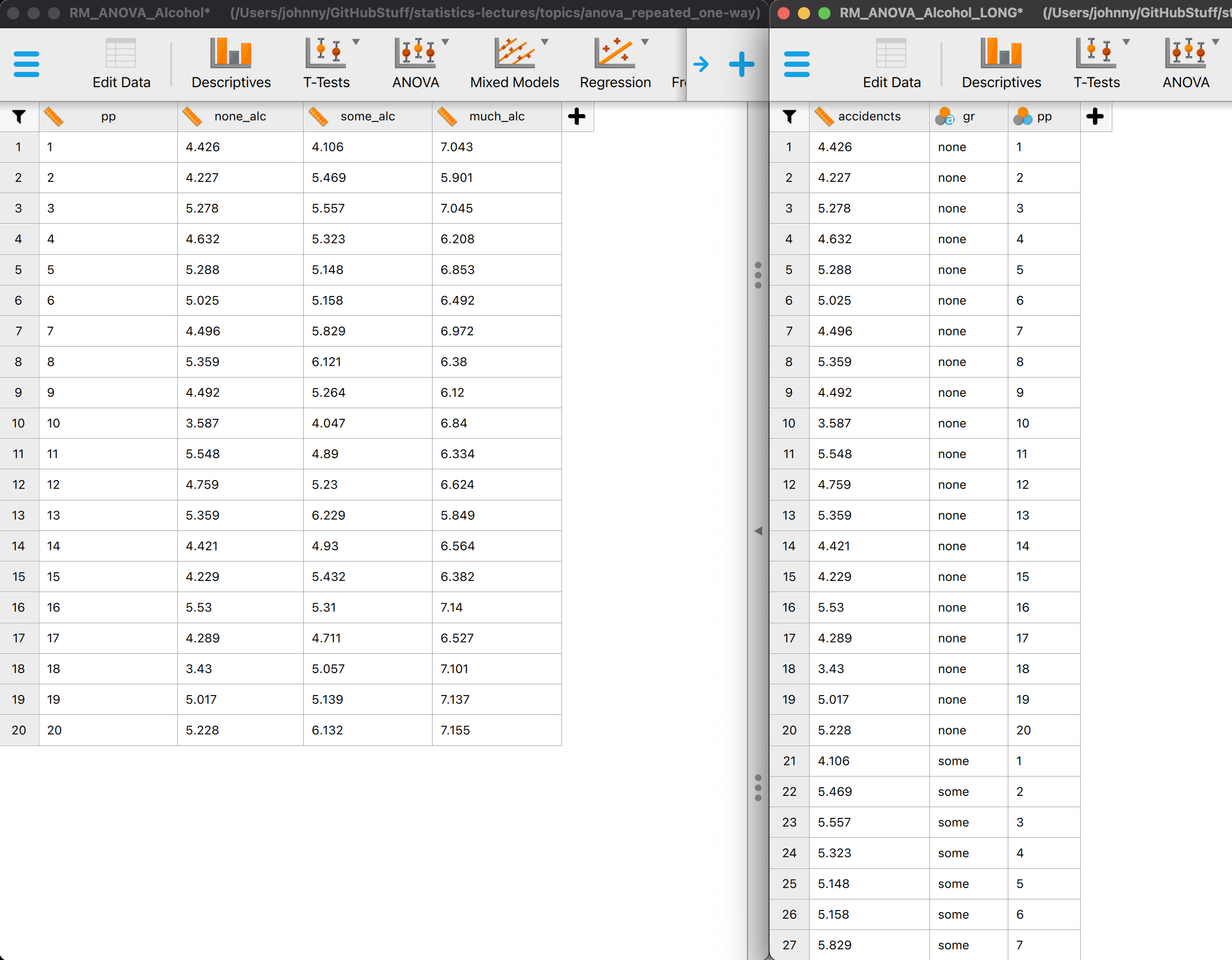
Task: Select the much_alc column header
Action: [x=496, y=117]
